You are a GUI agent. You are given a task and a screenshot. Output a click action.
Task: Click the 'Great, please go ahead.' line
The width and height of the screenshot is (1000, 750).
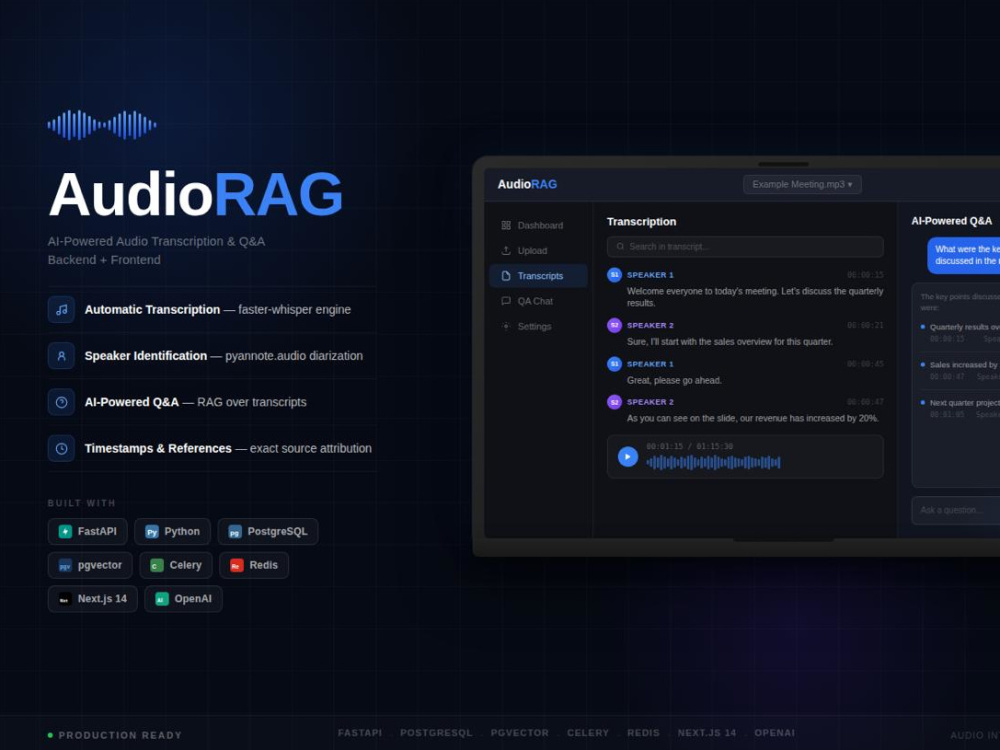(673, 381)
